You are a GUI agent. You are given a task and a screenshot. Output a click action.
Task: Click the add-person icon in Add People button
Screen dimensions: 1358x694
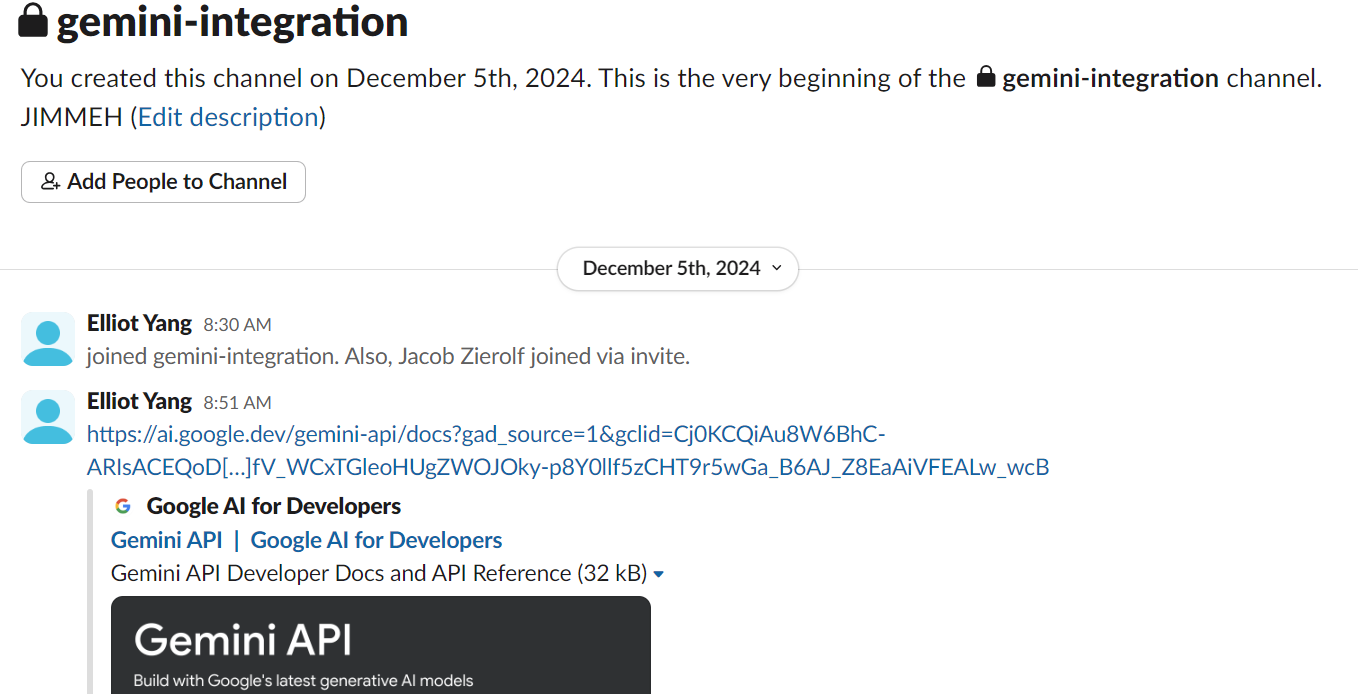(x=50, y=182)
